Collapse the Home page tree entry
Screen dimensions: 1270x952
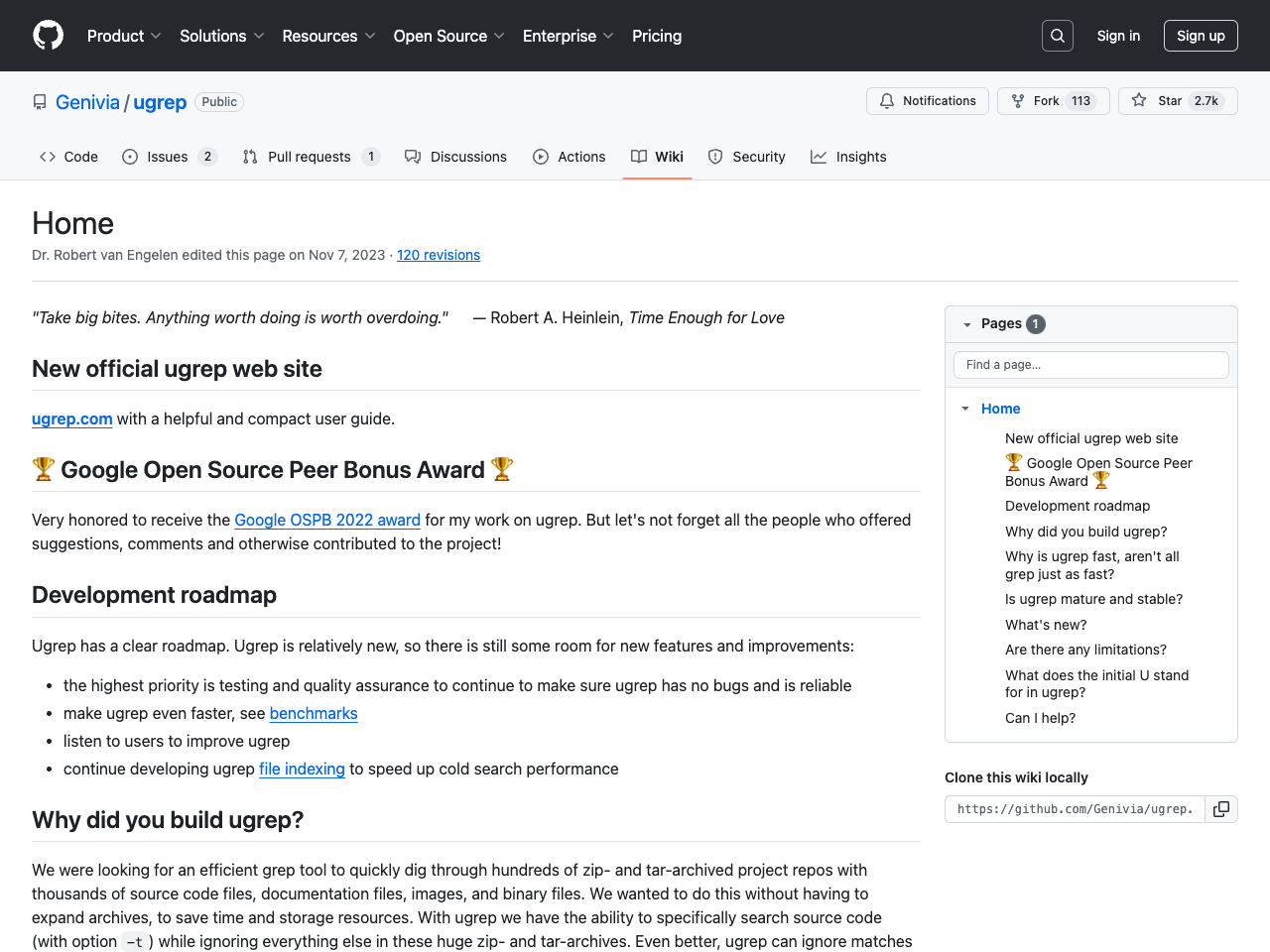965,409
